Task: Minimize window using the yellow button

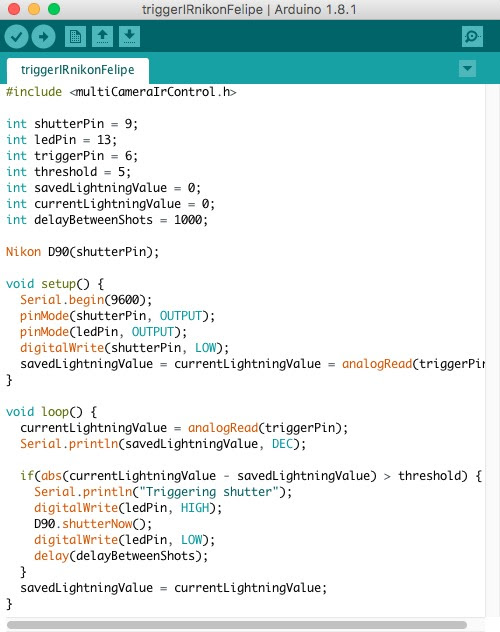Action: (x=34, y=9)
